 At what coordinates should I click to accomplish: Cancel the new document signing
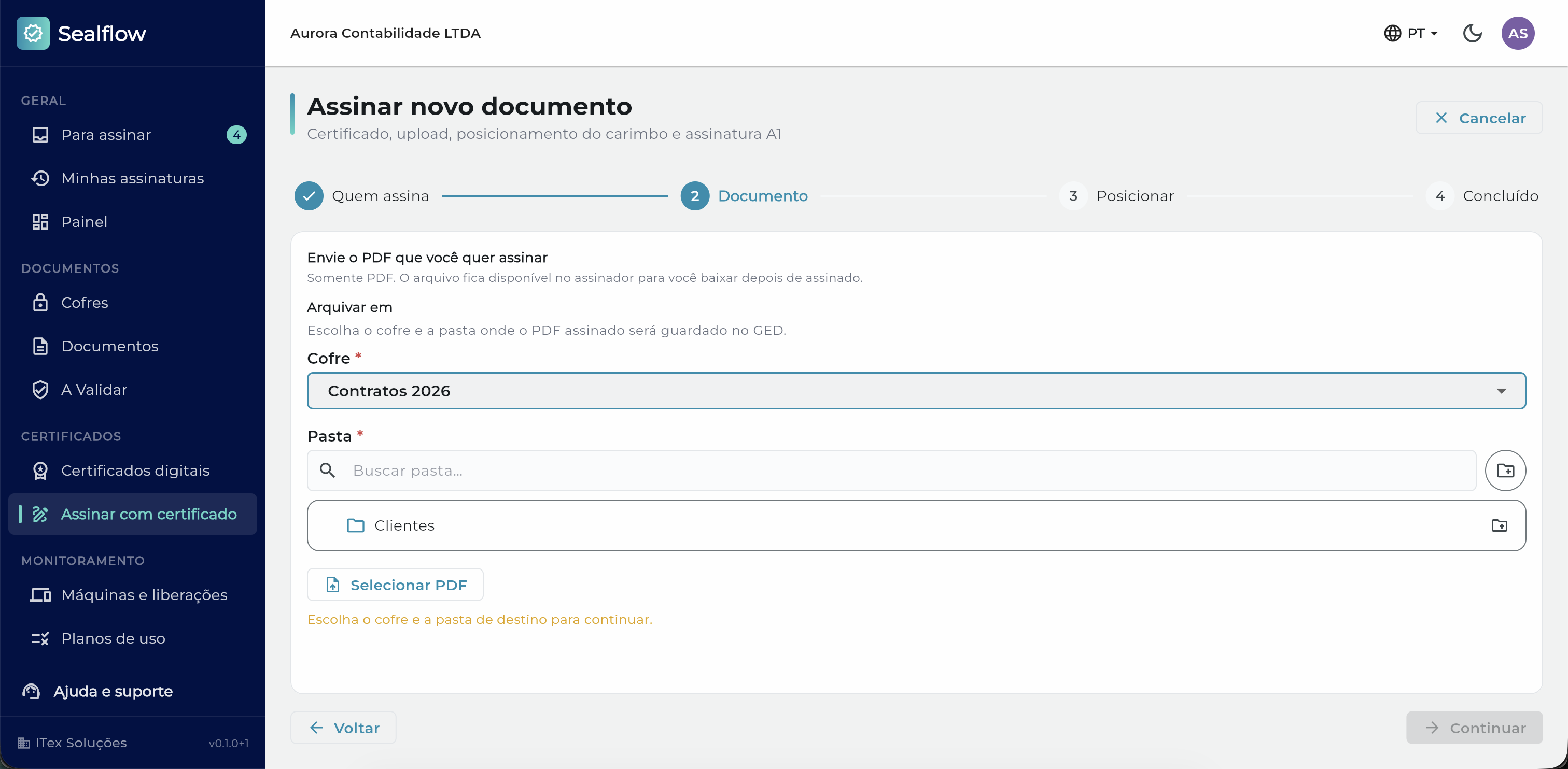(1479, 118)
